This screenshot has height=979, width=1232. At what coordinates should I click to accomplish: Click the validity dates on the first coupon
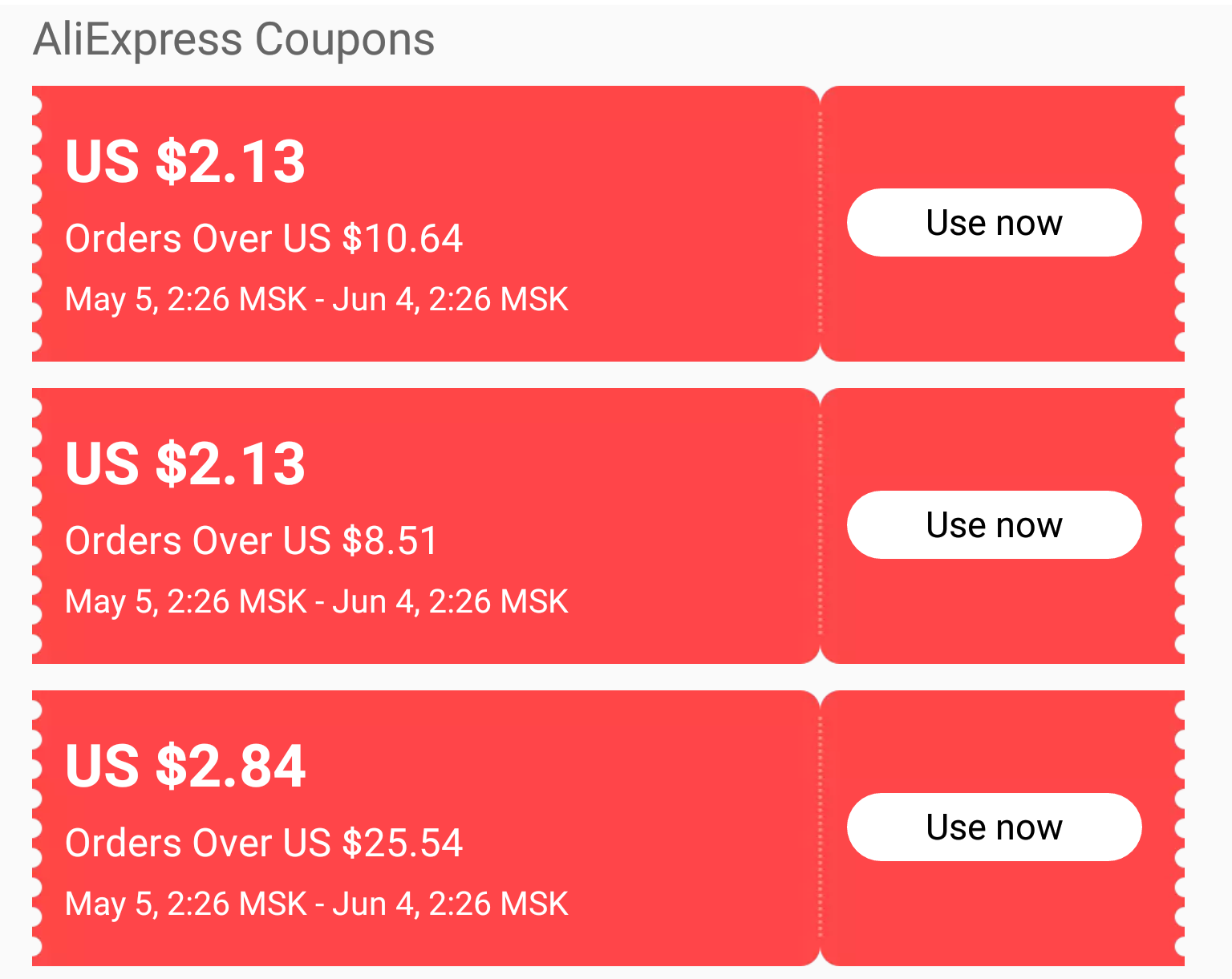coord(317,300)
